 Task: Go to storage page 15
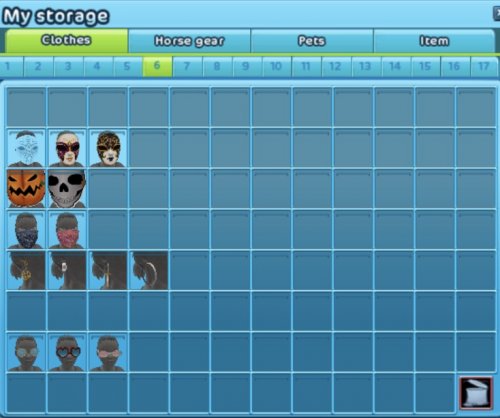point(425,66)
